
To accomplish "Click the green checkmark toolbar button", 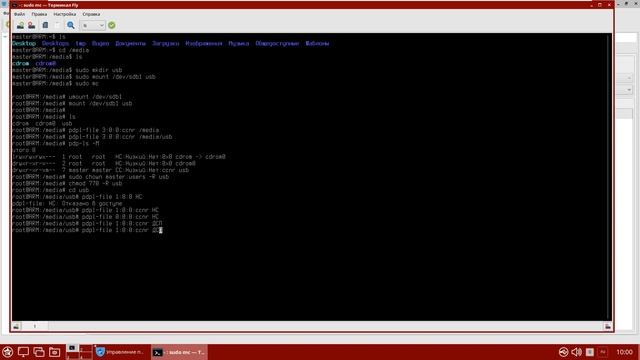I will click(111, 25).
